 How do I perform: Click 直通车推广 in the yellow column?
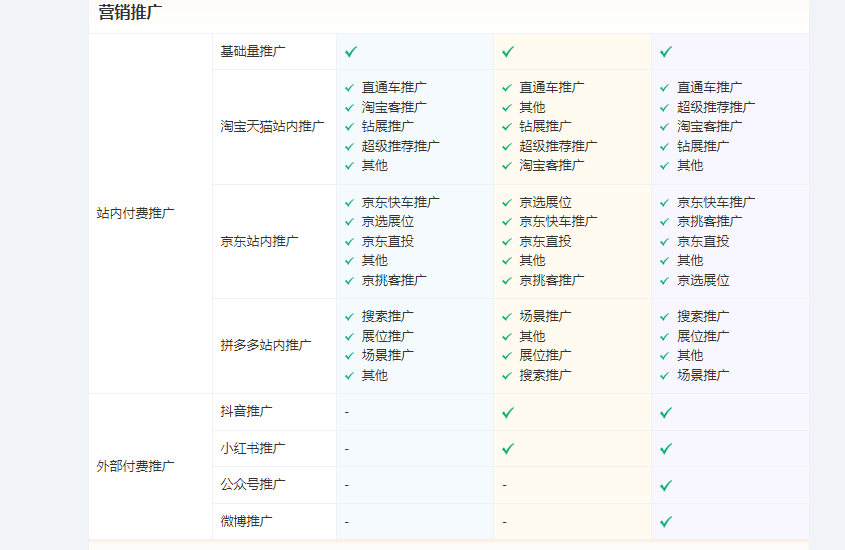(x=552, y=87)
